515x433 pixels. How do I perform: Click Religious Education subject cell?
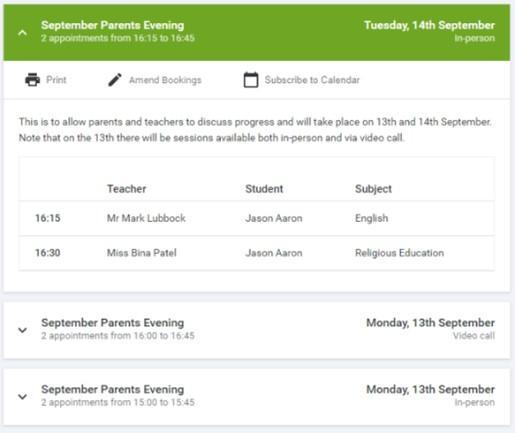399,253
